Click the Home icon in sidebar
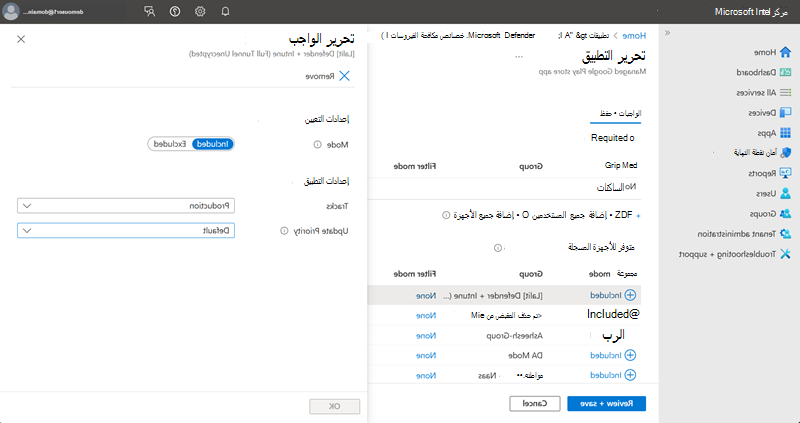This screenshot has width=800, height=423. point(785,52)
